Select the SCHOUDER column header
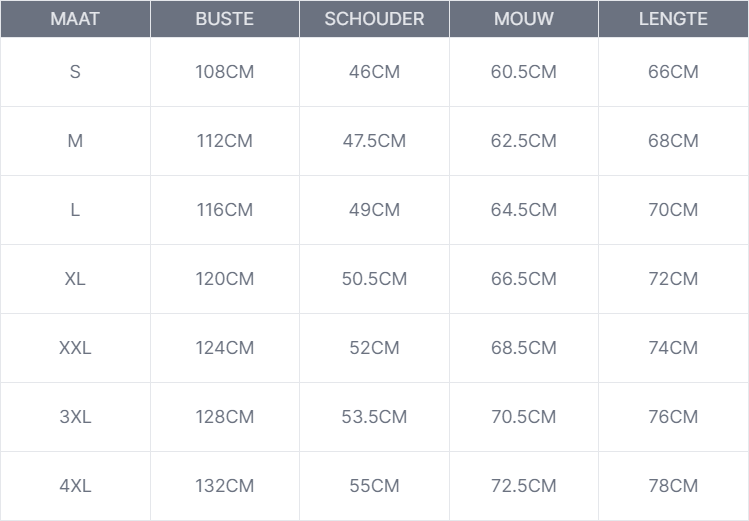Image resolution: width=749 pixels, height=521 pixels. pyautogui.click(x=374, y=19)
